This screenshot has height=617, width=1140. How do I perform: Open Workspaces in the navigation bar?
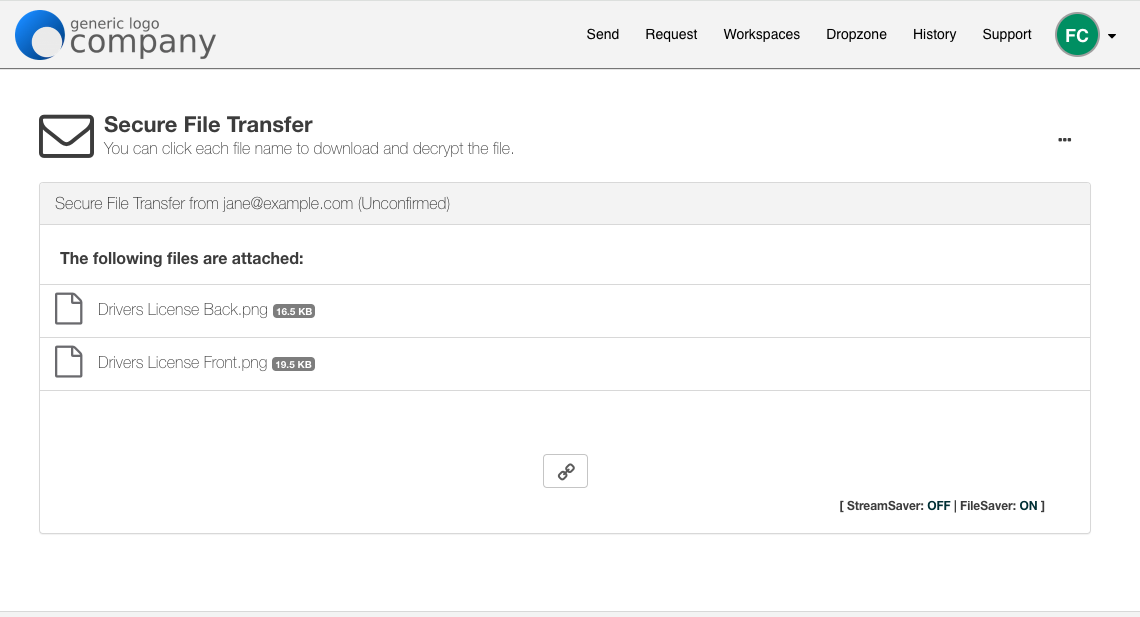(x=761, y=34)
